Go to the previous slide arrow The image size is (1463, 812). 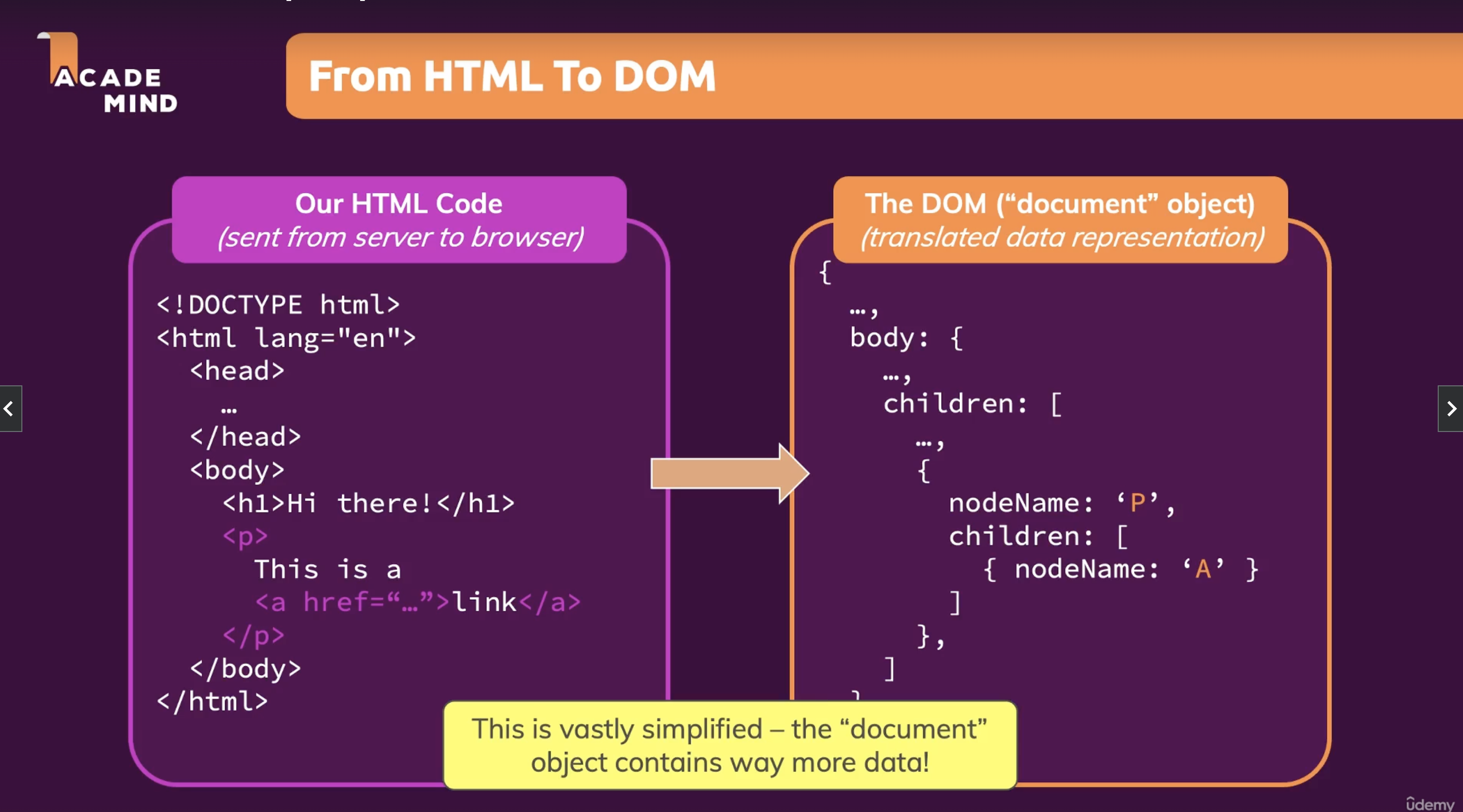(x=10, y=408)
